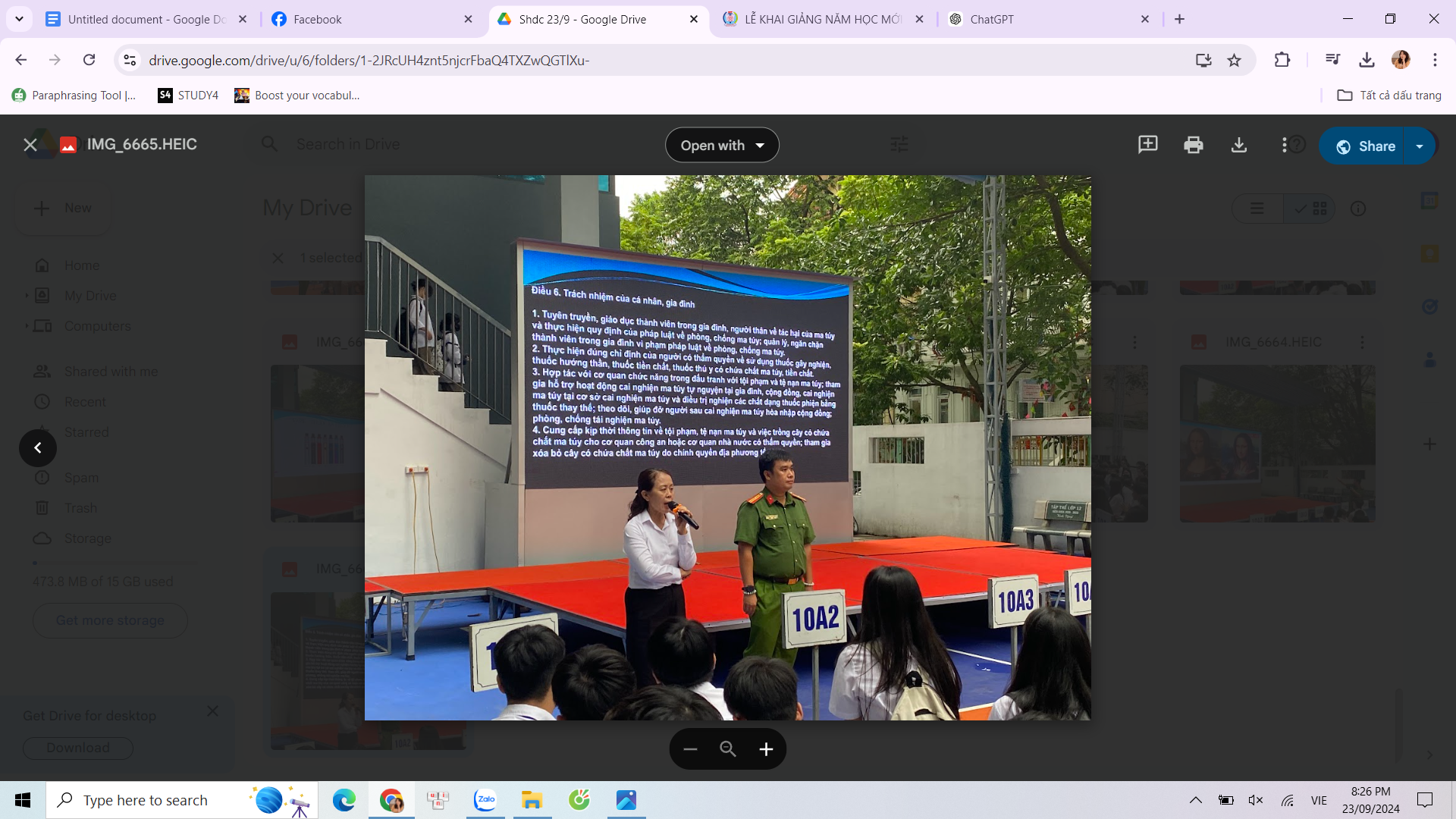Mute or unmute the system volume icon
1456x819 pixels.
[1256, 800]
